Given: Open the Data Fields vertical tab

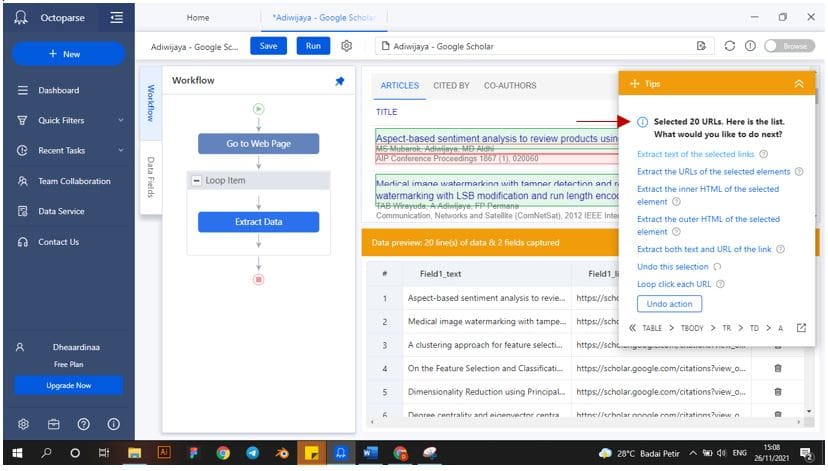Looking at the screenshot, I should point(151,176).
